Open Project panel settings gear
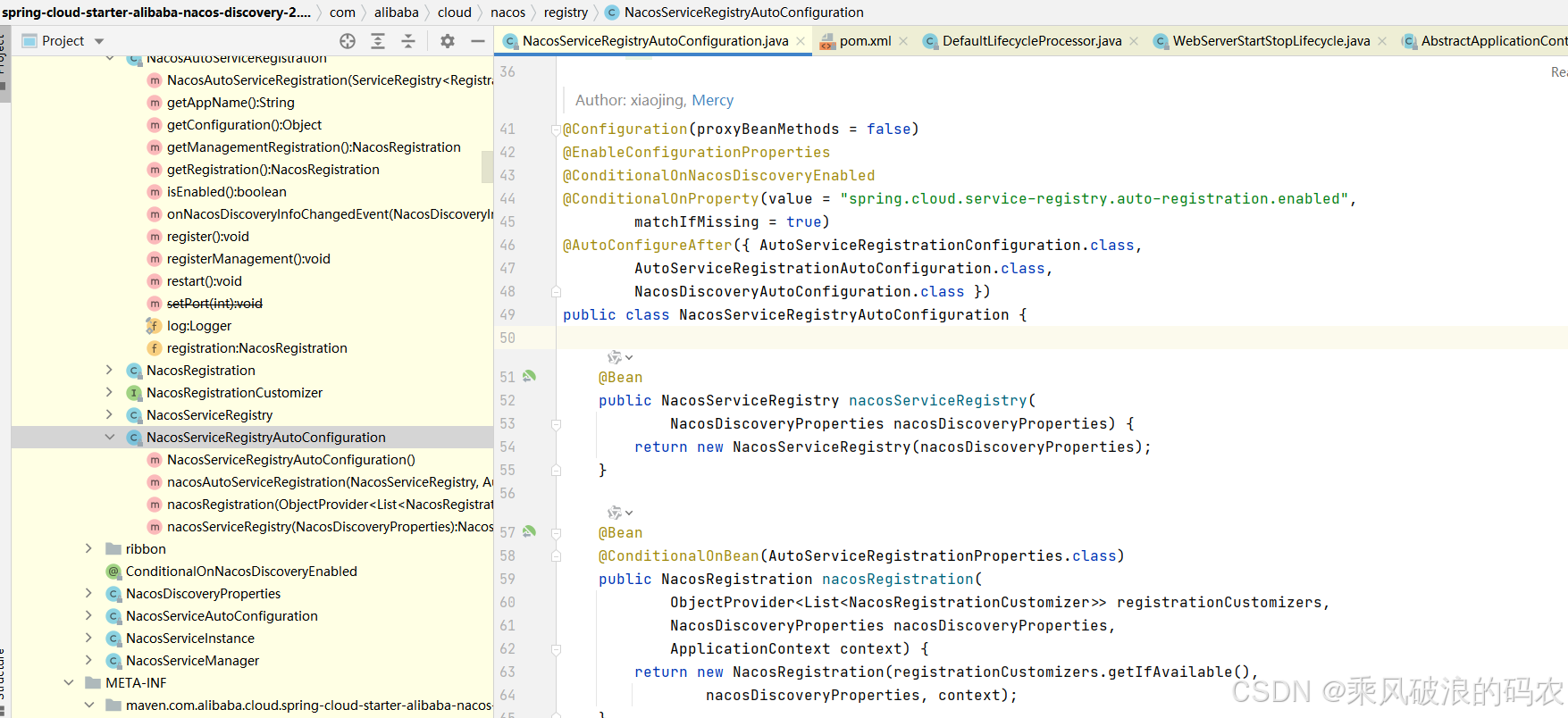 click(448, 41)
